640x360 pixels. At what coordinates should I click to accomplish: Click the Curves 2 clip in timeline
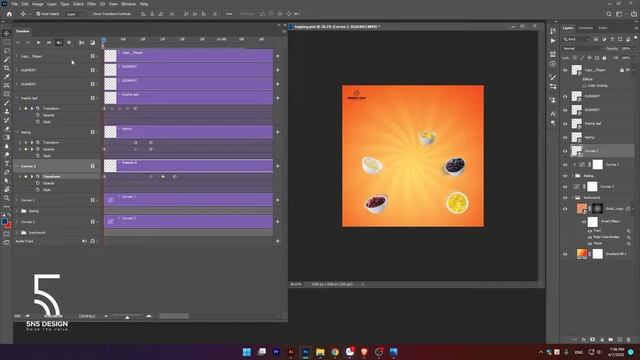point(189,166)
